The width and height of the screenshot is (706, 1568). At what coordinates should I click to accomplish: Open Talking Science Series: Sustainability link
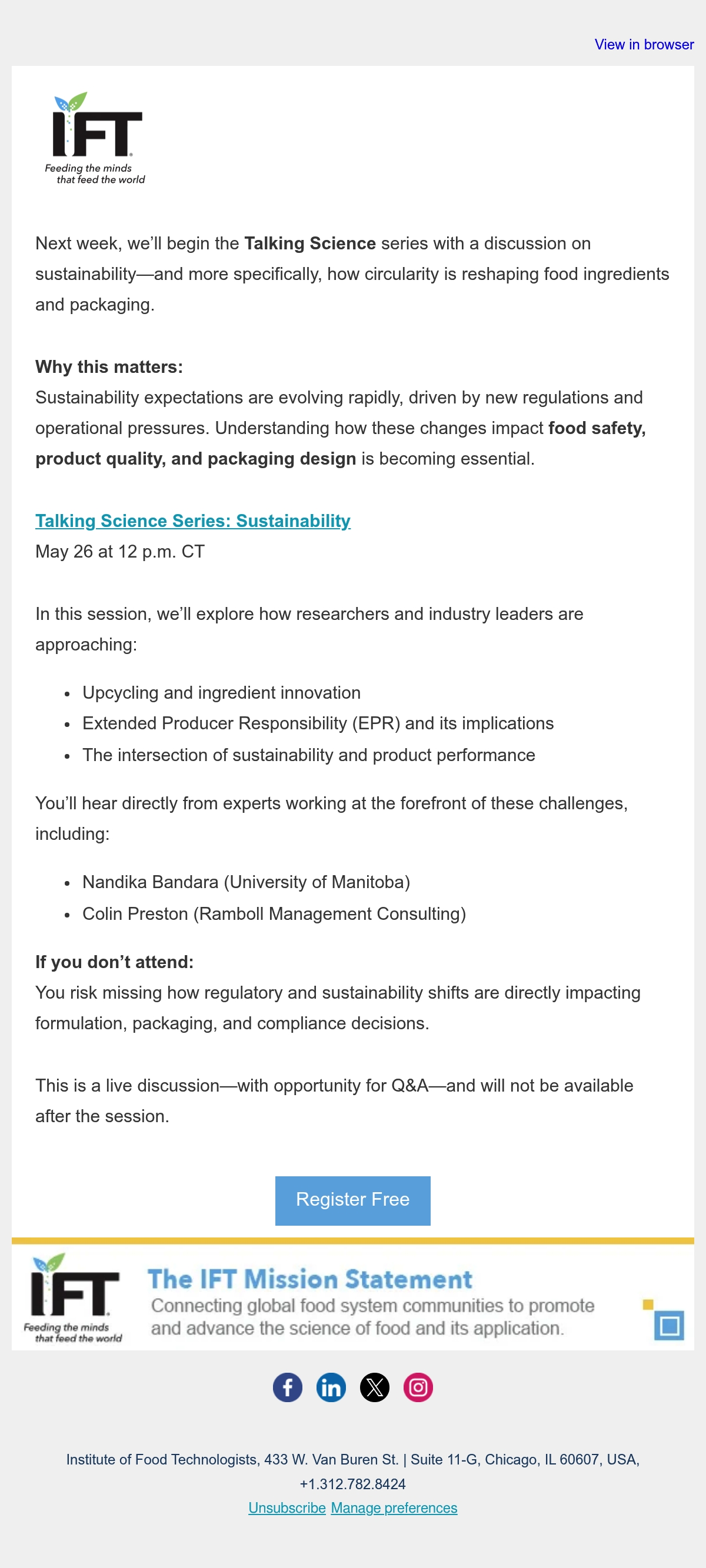[x=192, y=521]
